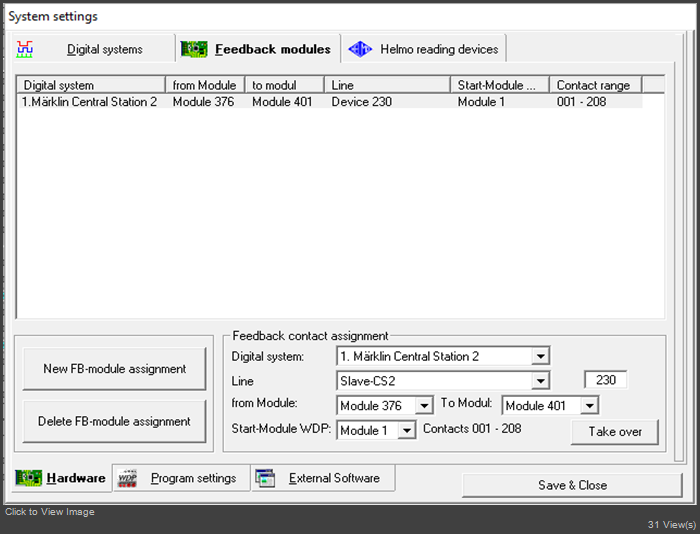Open the Line Slave-CS2 dropdown

click(540, 381)
